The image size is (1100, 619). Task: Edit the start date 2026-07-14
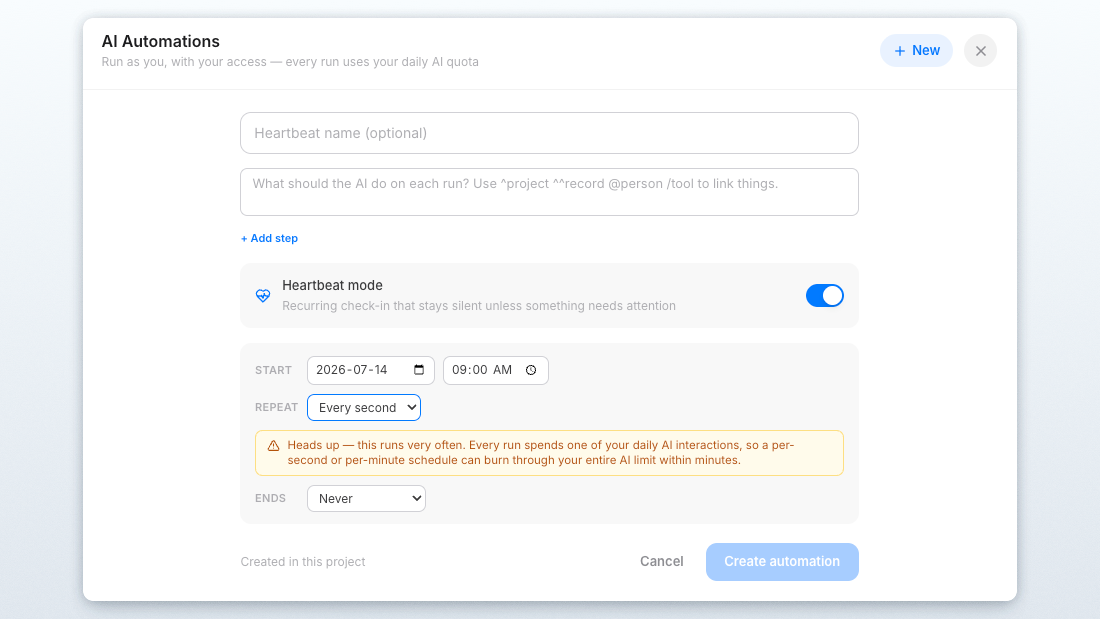tap(370, 371)
